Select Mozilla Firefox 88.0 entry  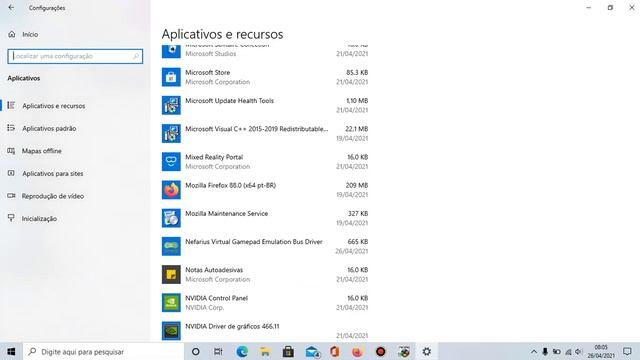[x=231, y=185]
